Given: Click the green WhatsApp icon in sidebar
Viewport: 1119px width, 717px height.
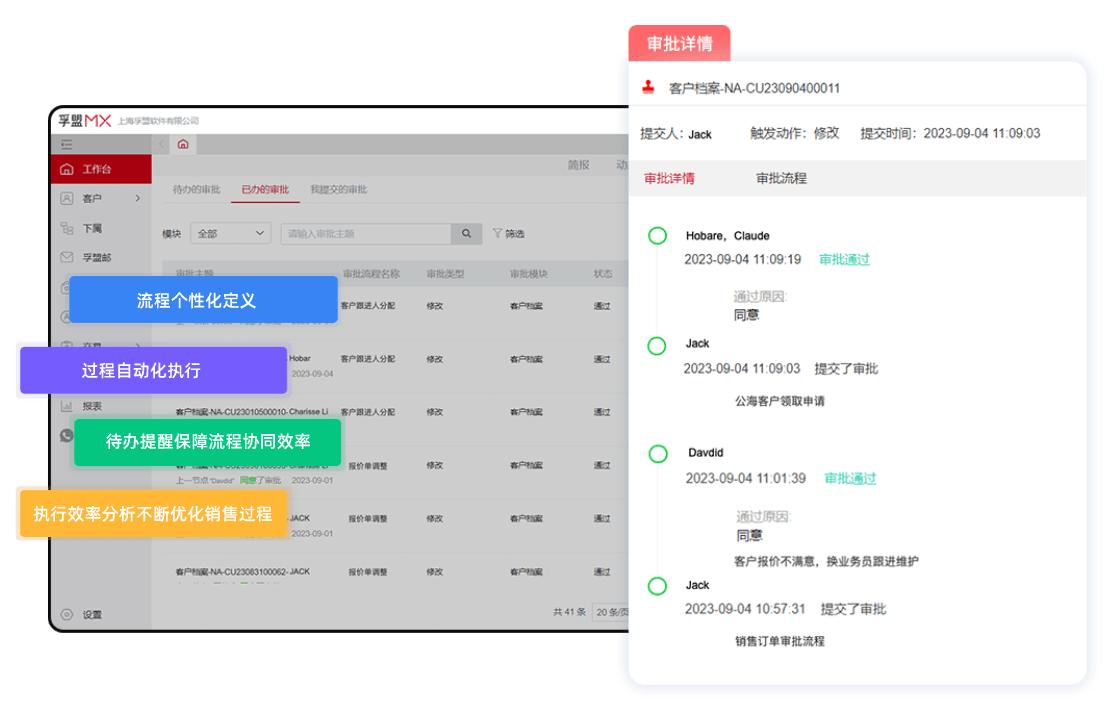Looking at the screenshot, I should [x=67, y=434].
